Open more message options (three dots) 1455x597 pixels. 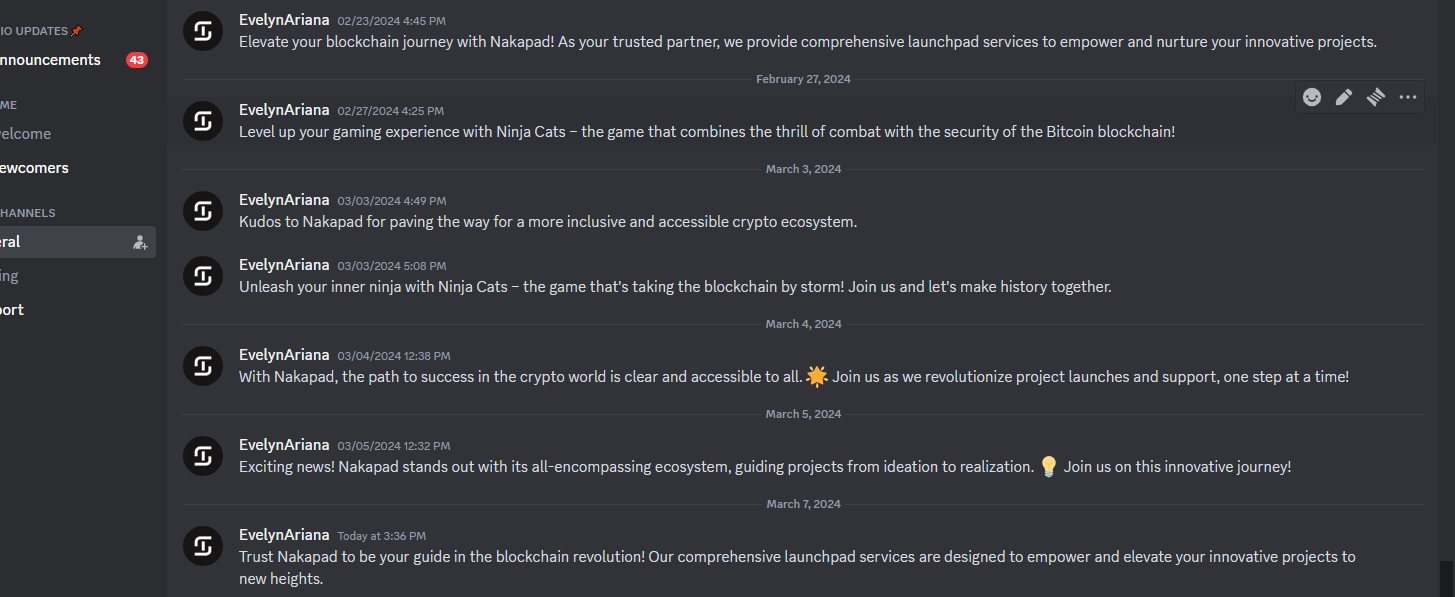1408,97
